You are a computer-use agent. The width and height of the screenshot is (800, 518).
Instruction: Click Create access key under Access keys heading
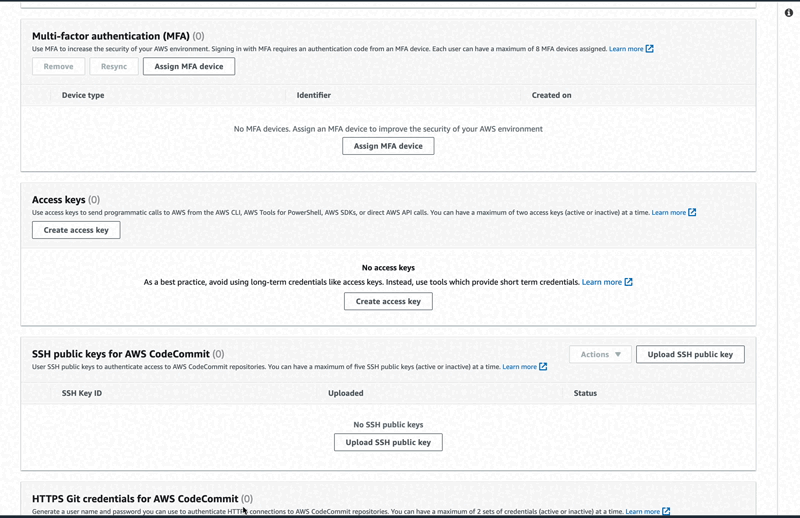click(76, 230)
